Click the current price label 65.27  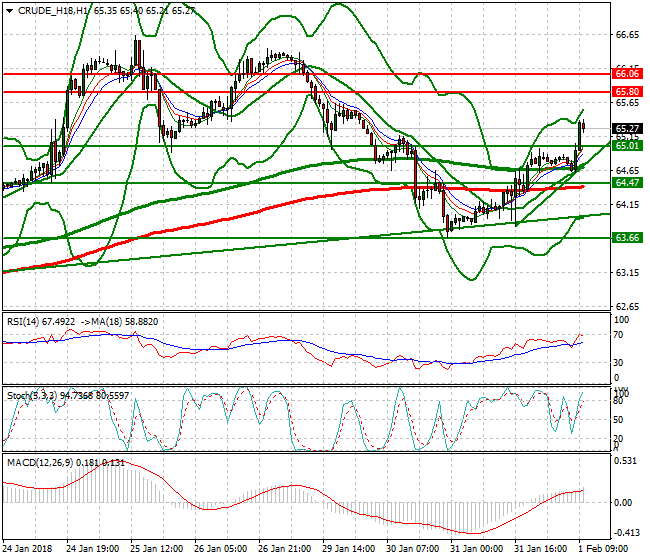627,128
